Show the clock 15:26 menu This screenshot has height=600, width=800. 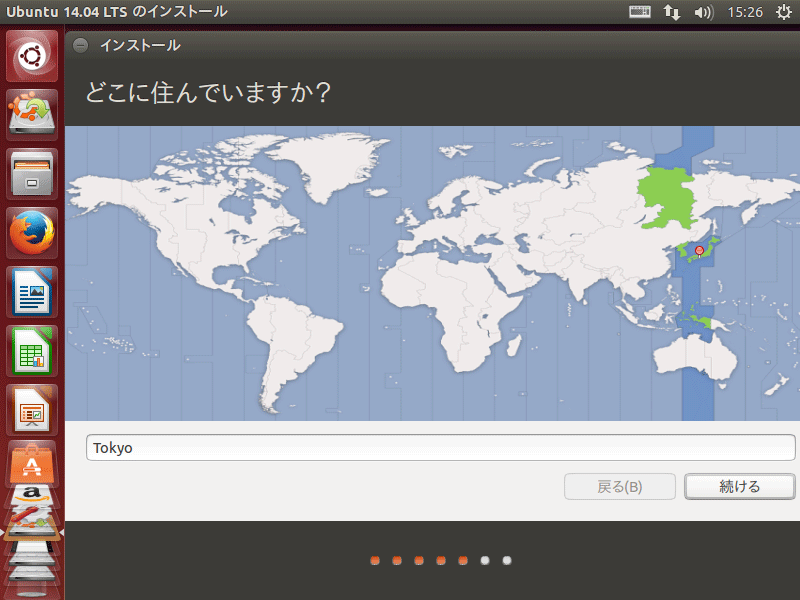pos(745,12)
